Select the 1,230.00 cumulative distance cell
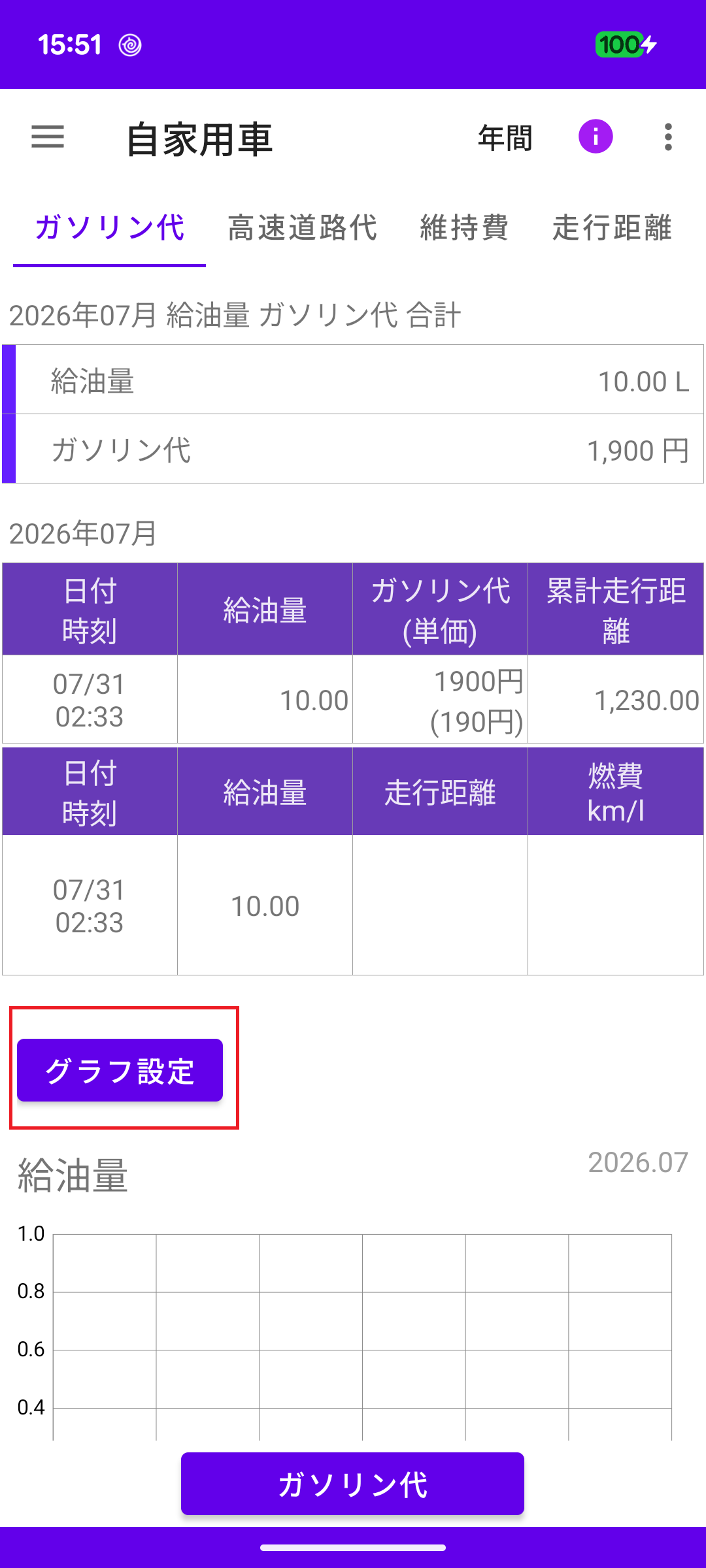The width and height of the screenshot is (706, 1568). coord(616,700)
